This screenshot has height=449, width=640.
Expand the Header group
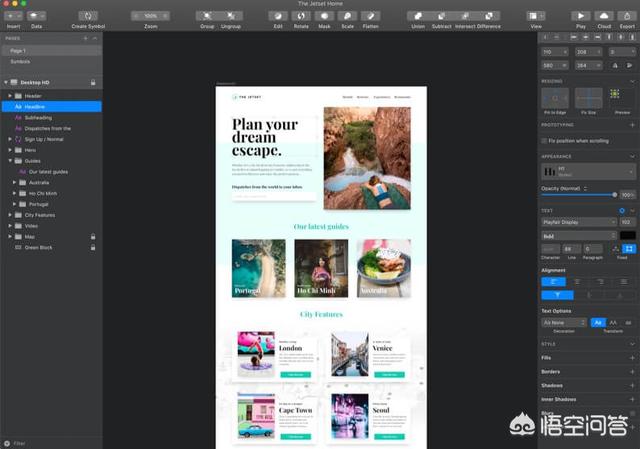10,96
